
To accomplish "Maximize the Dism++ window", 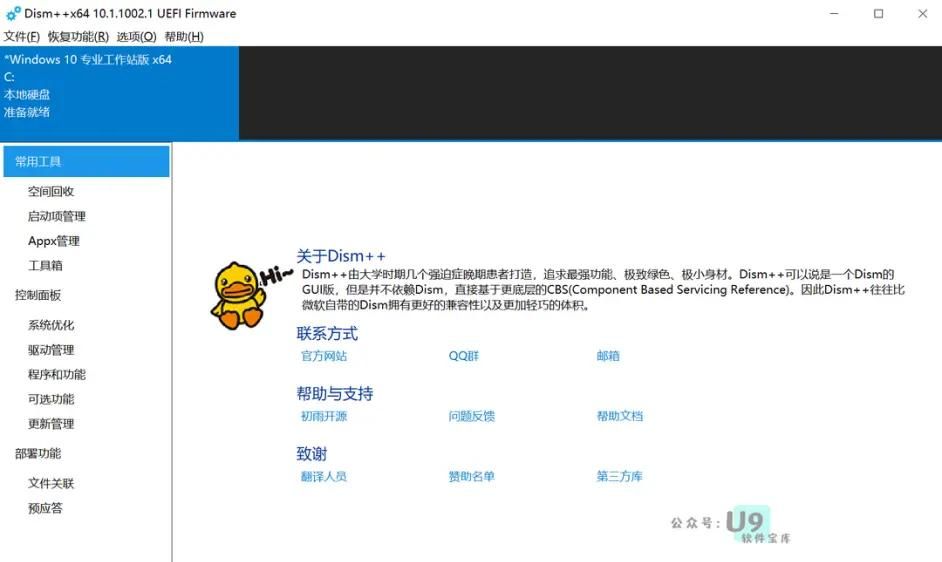I will coord(878,13).
